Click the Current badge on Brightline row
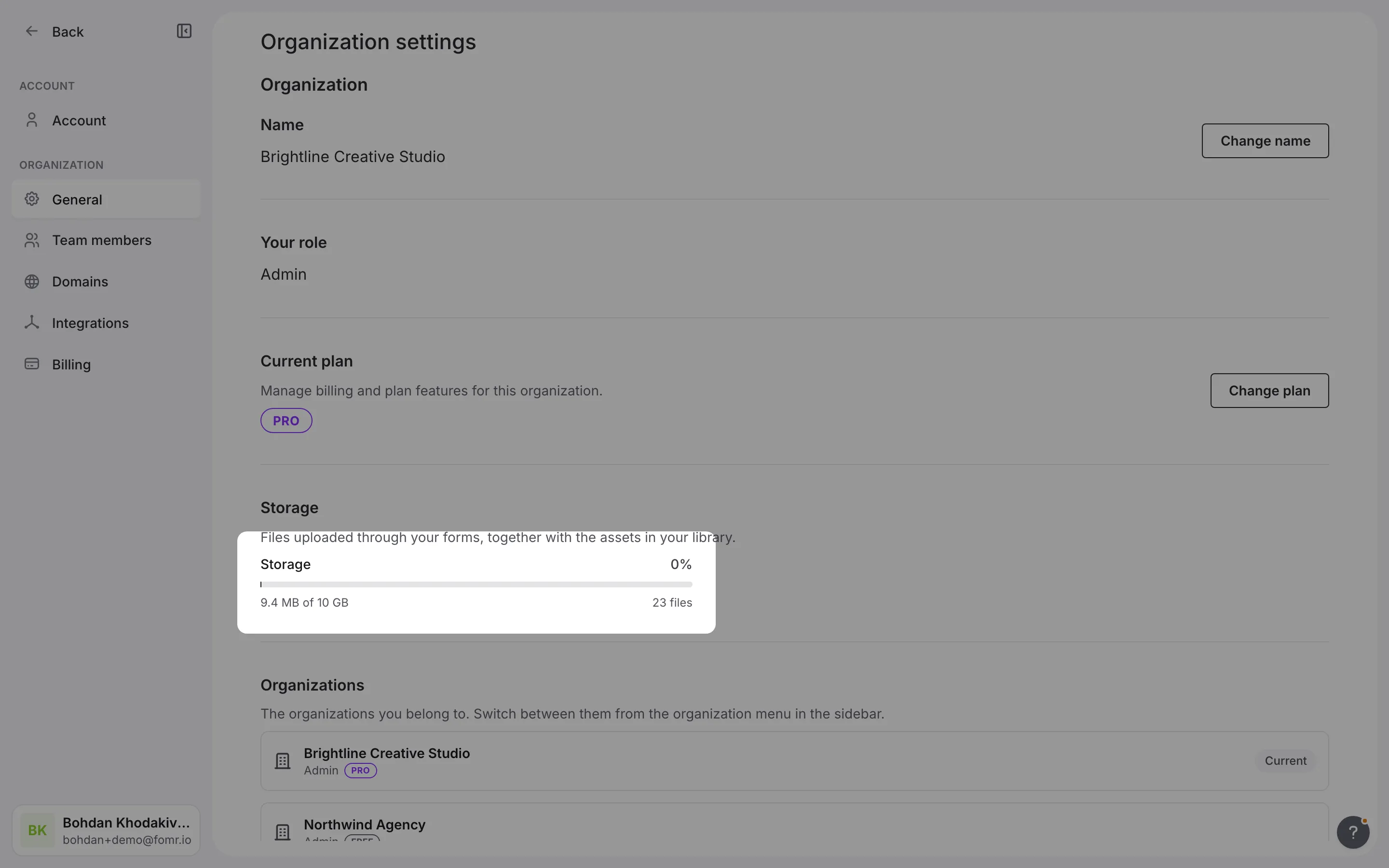 (1285, 760)
